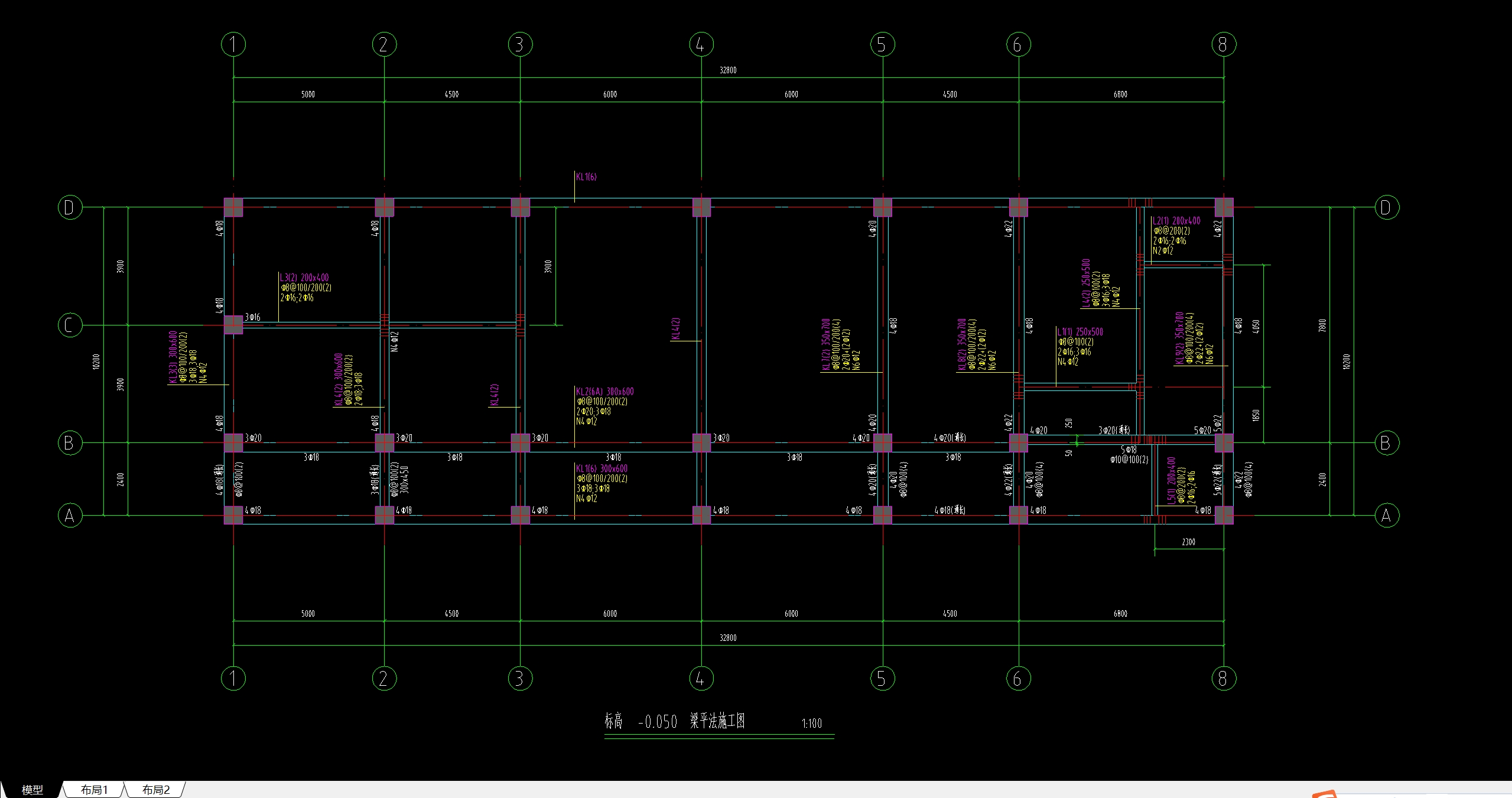Select the column at axes A and 8
The height and width of the screenshot is (798, 1512).
(x=1224, y=515)
